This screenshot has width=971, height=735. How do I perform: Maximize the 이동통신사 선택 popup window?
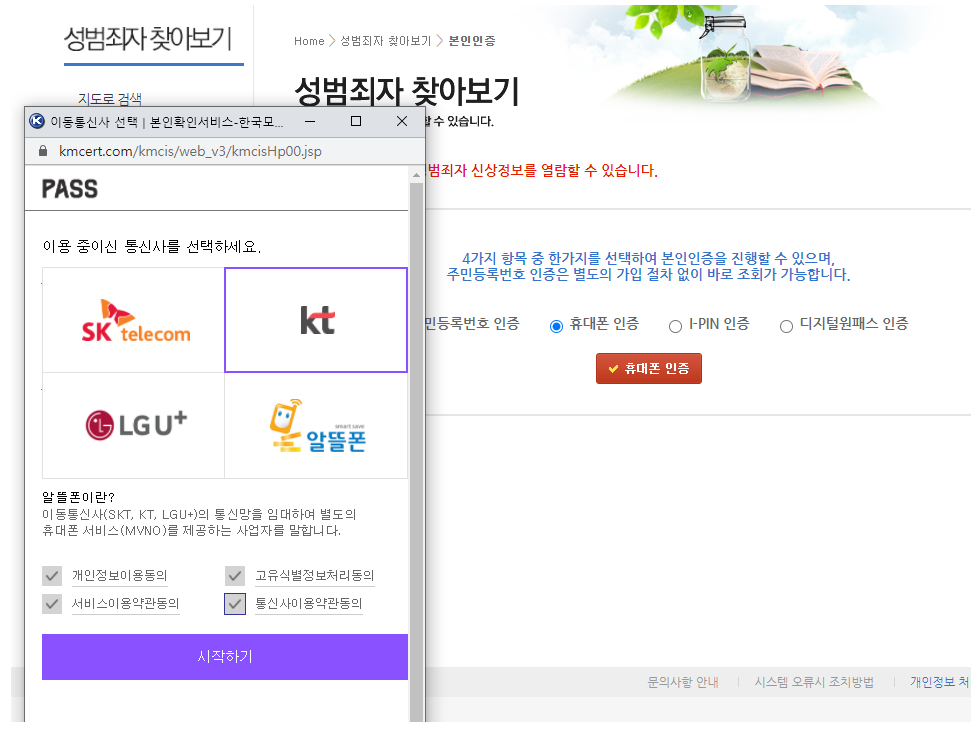point(356,121)
